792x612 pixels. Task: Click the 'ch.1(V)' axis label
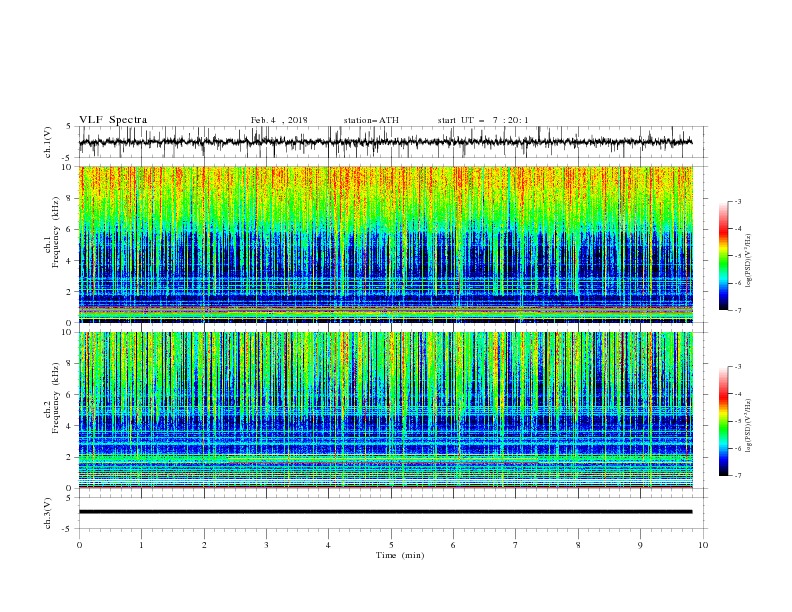pos(47,142)
